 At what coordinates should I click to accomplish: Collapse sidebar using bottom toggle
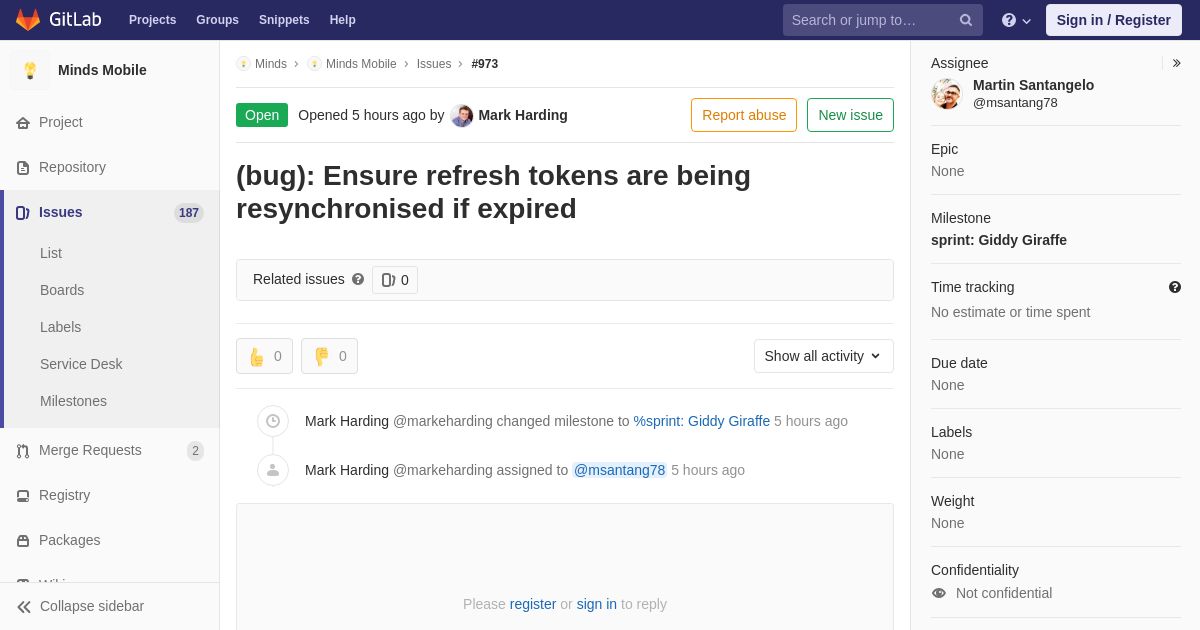[110, 606]
